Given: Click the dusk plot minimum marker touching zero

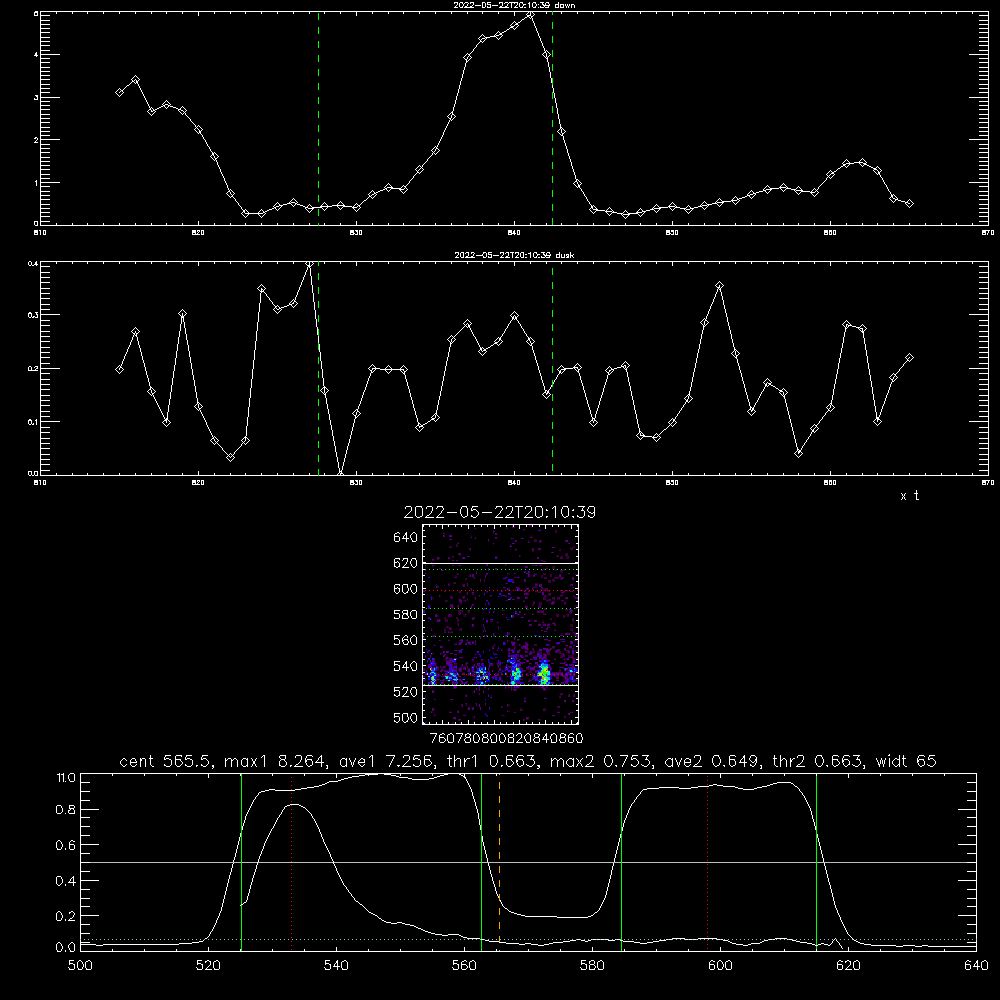Looking at the screenshot, I should 341,473.
